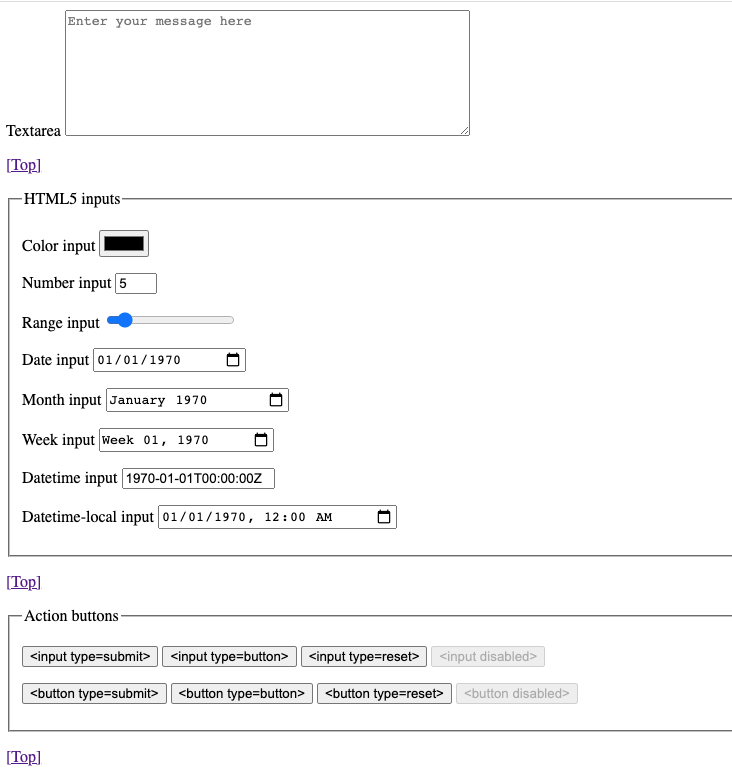This screenshot has height=783, width=732.
Task: Click the <button disabled> button
Action: [x=517, y=694]
